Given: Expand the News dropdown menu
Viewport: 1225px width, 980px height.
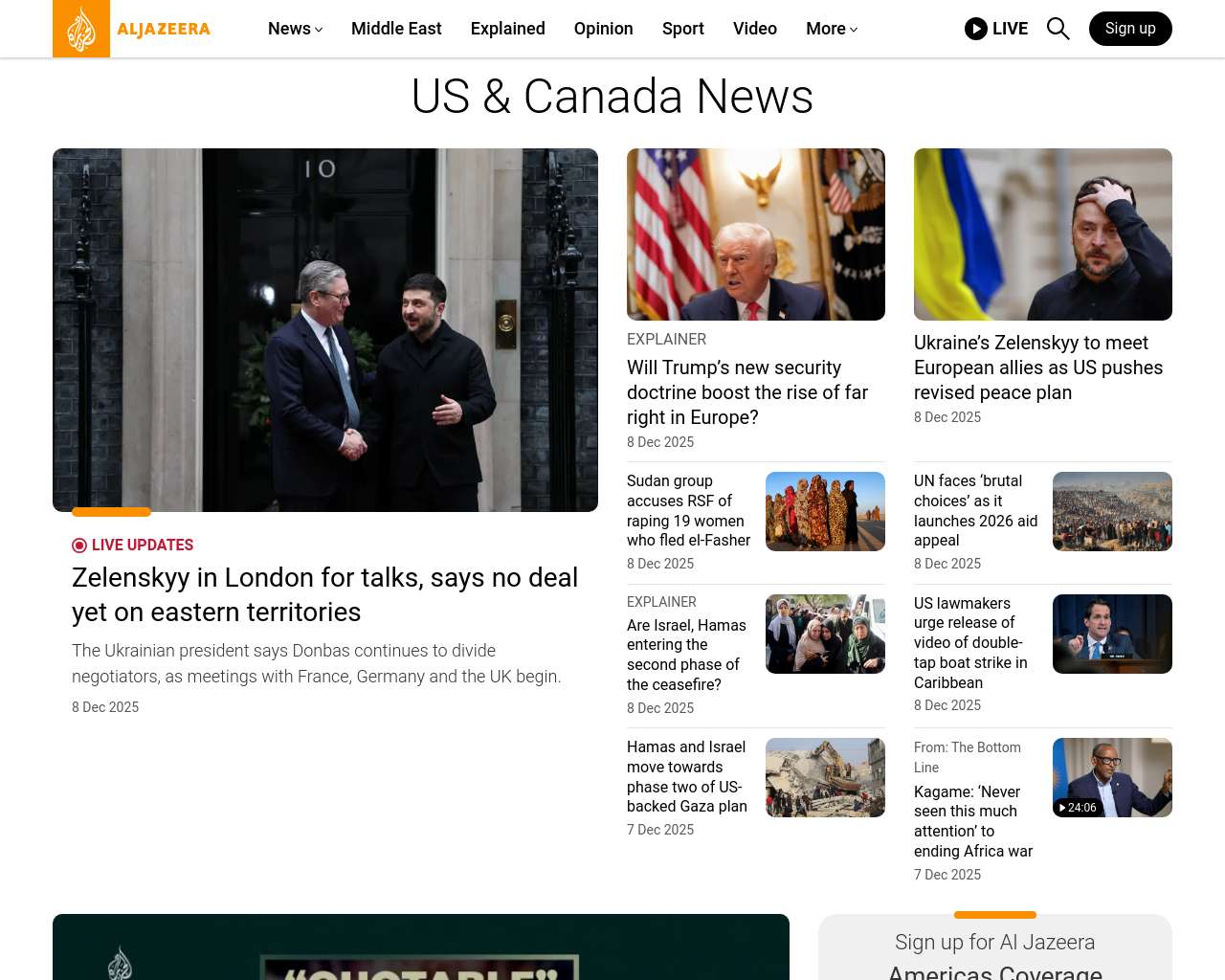Looking at the screenshot, I should (x=295, y=29).
